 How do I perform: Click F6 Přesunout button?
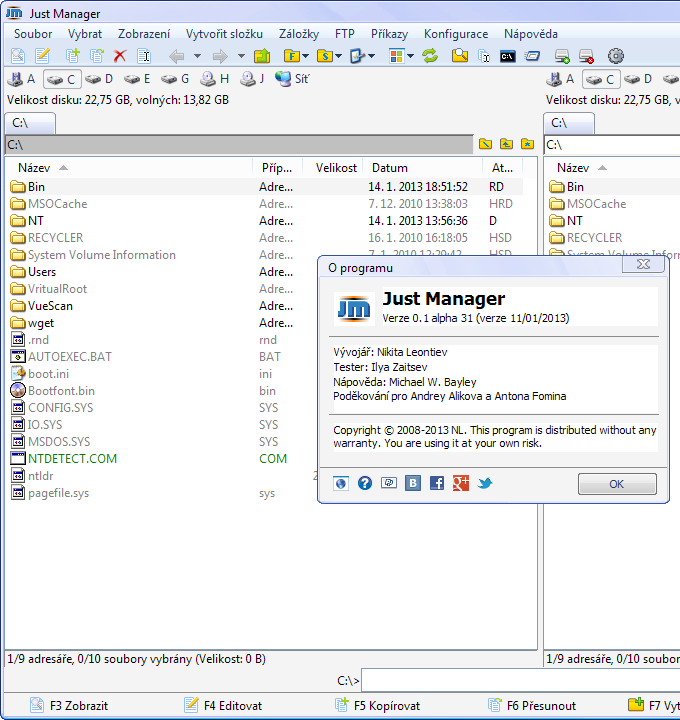532,705
